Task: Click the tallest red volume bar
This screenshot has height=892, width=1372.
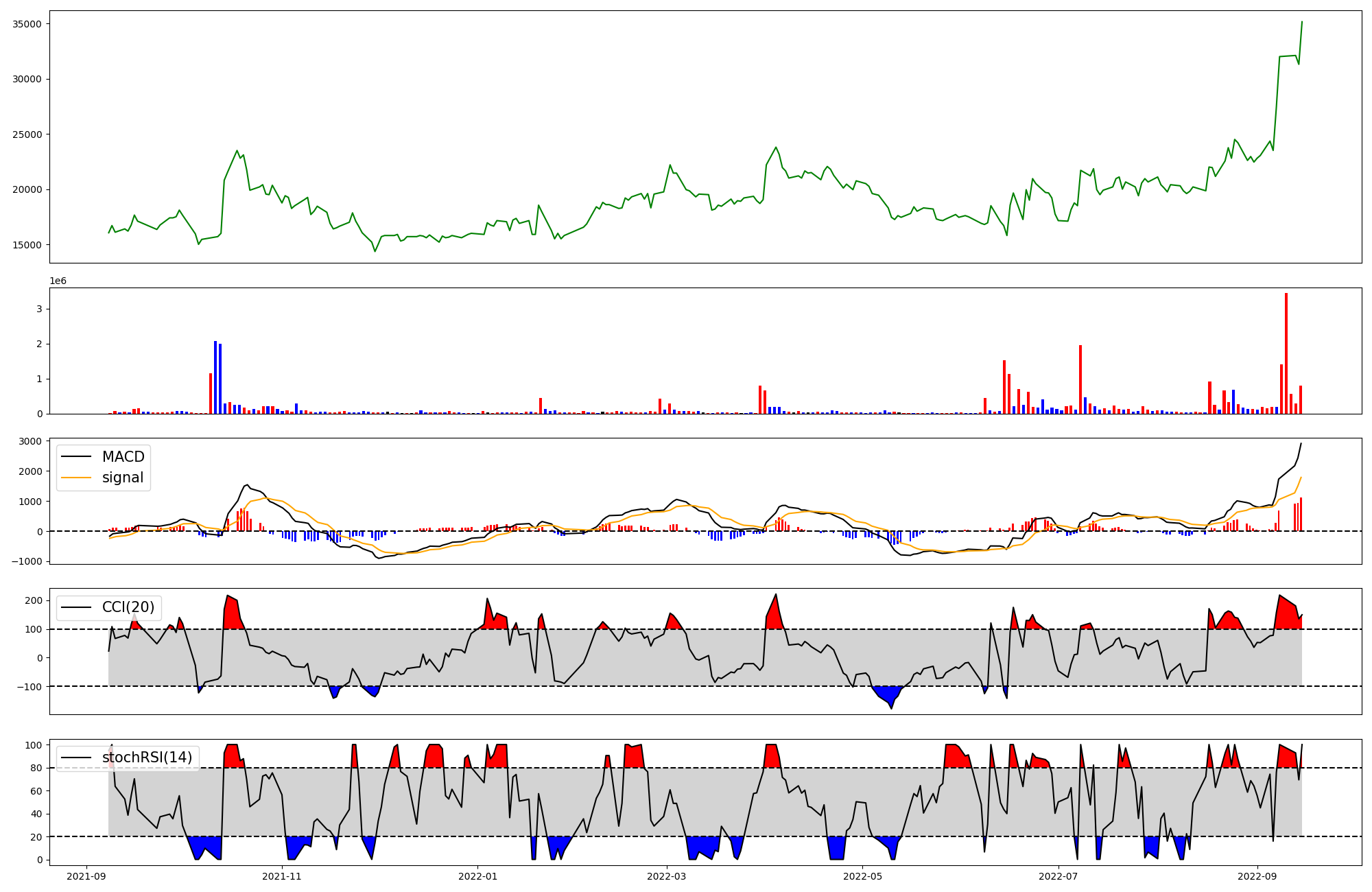Action: click(x=1286, y=353)
